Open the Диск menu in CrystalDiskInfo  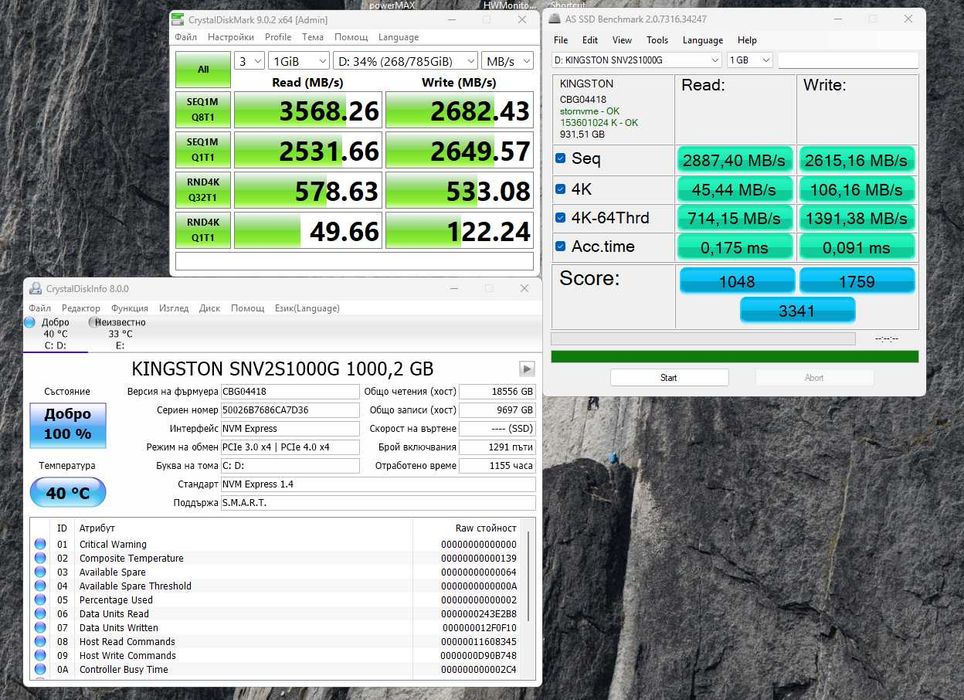click(209, 308)
